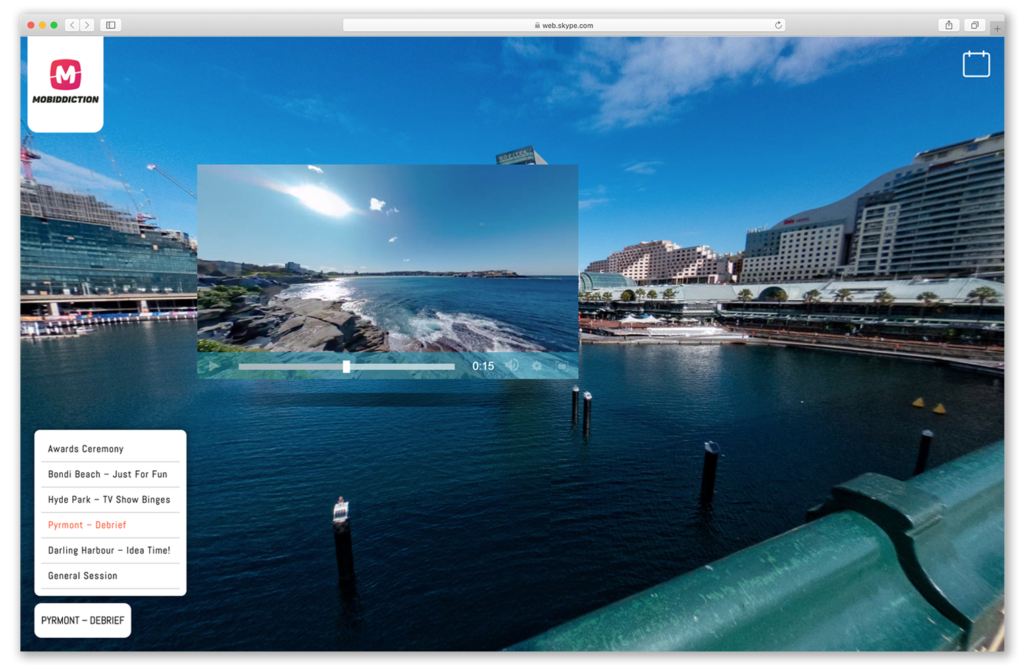Open the General Session entry
The height and width of the screenshot is (665, 1024).
83,576
